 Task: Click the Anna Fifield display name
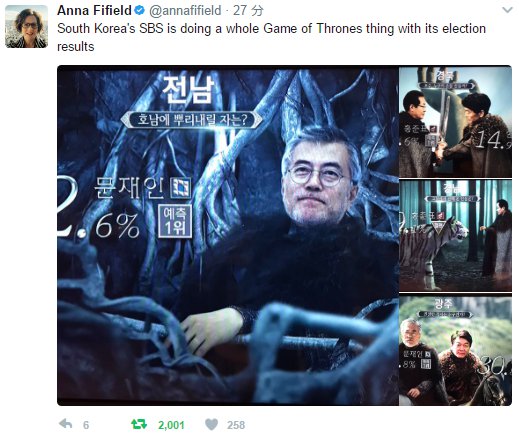pyautogui.click(x=94, y=11)
